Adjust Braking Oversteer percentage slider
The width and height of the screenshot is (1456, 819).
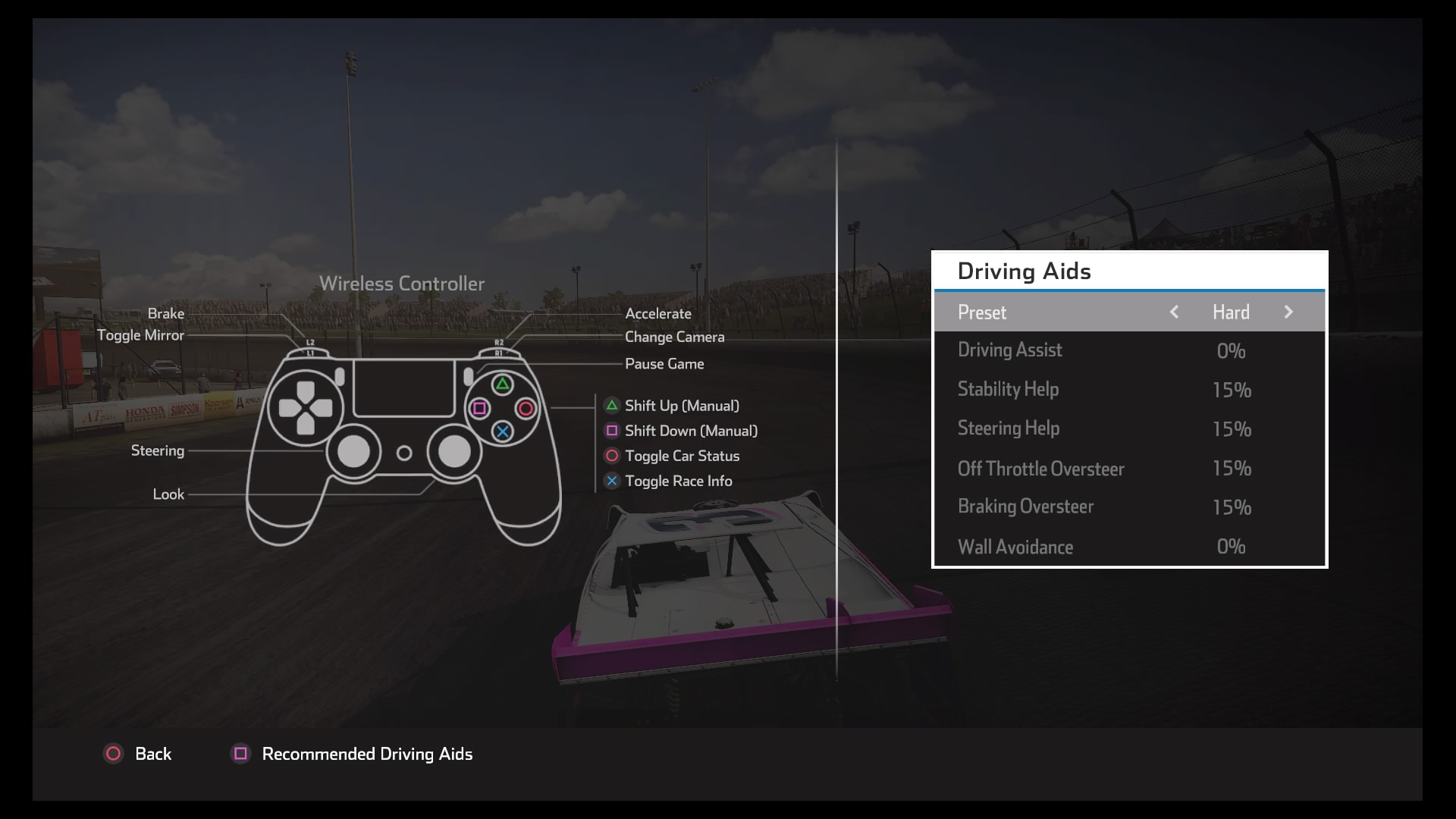coord(1231,506)
